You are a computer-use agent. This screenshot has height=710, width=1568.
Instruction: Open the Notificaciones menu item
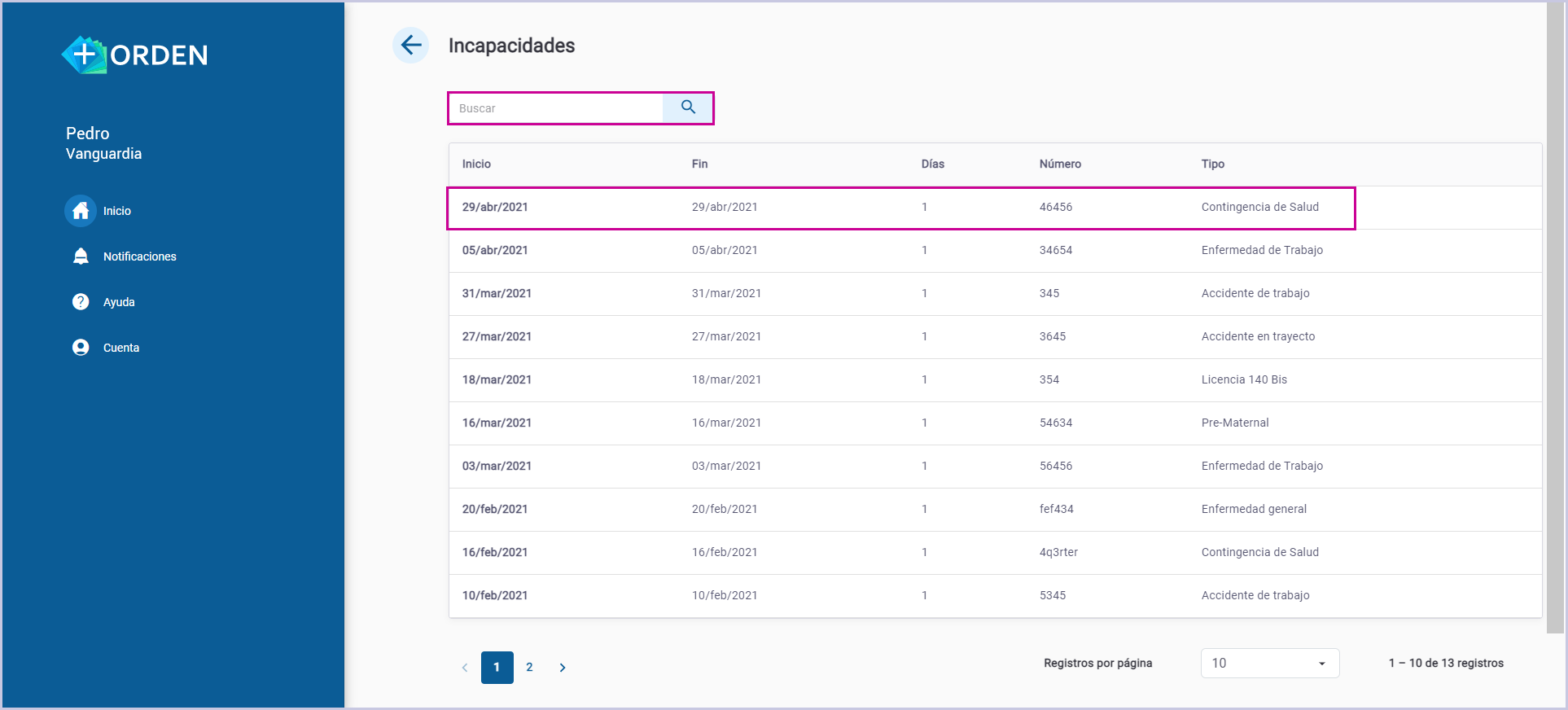pyautogui.click(x=139, y=256)
